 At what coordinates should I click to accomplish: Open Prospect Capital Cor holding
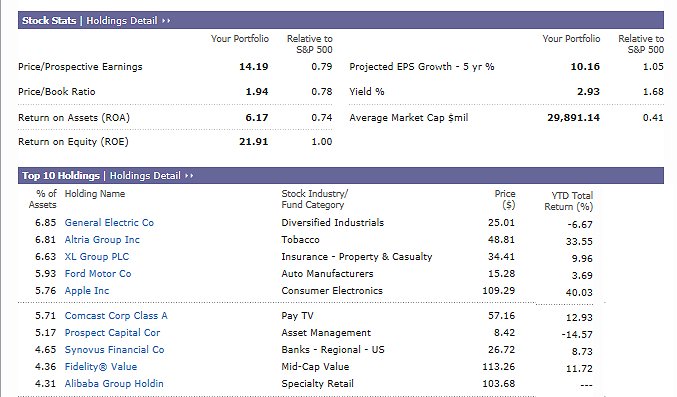tap(112, 333)
